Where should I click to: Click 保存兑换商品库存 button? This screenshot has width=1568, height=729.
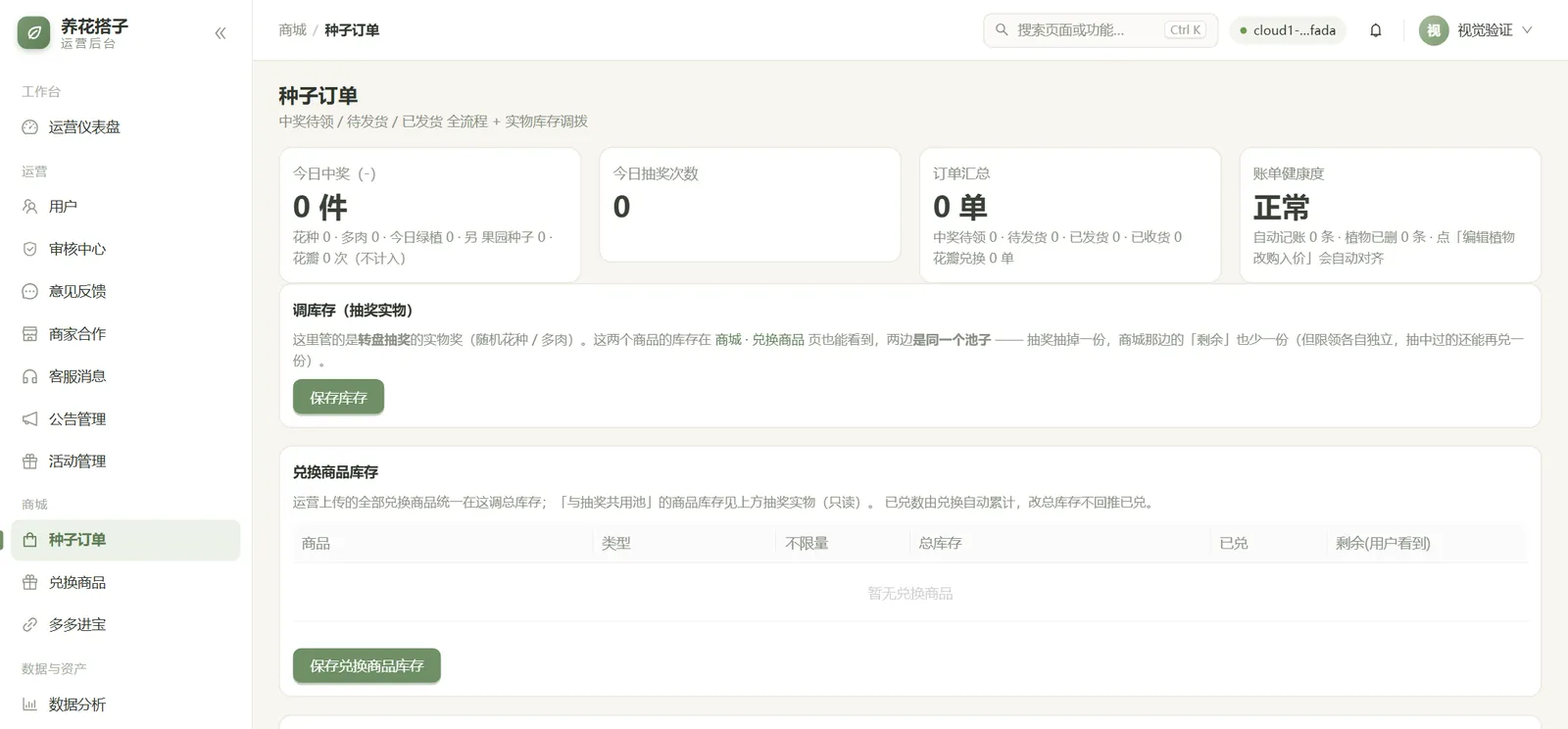click(x=367, y=665)
